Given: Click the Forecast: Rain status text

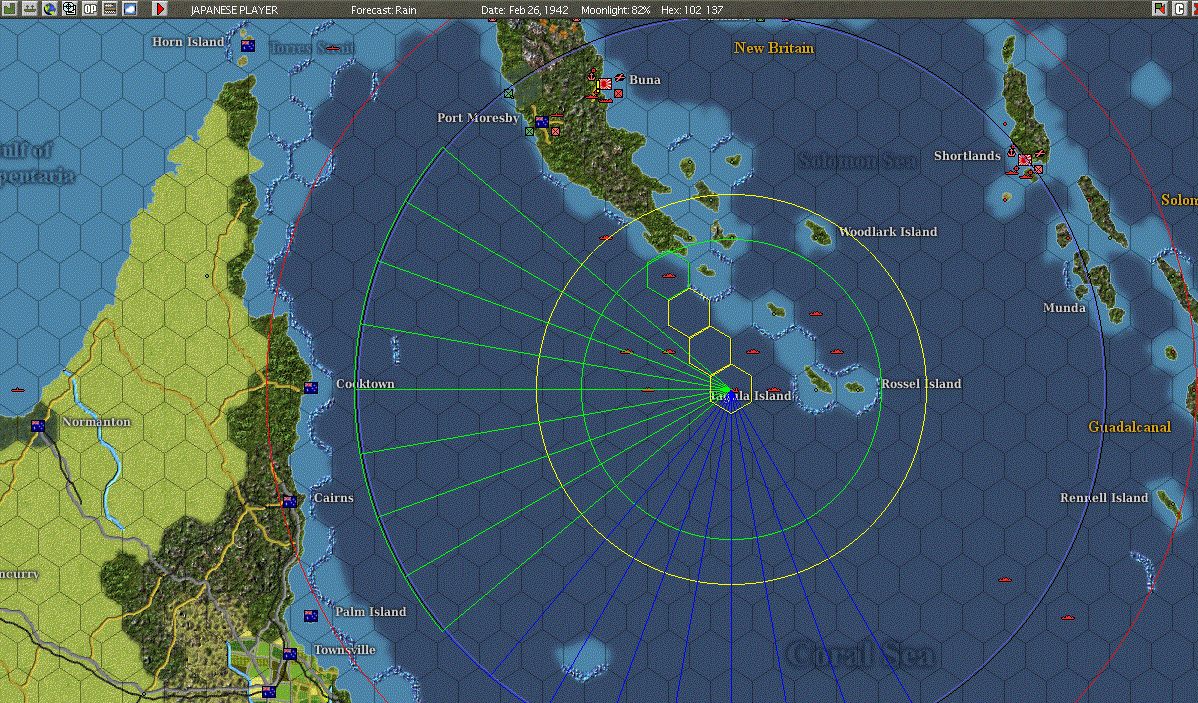Looking at the screenshot, I should (x=384, y=10).
